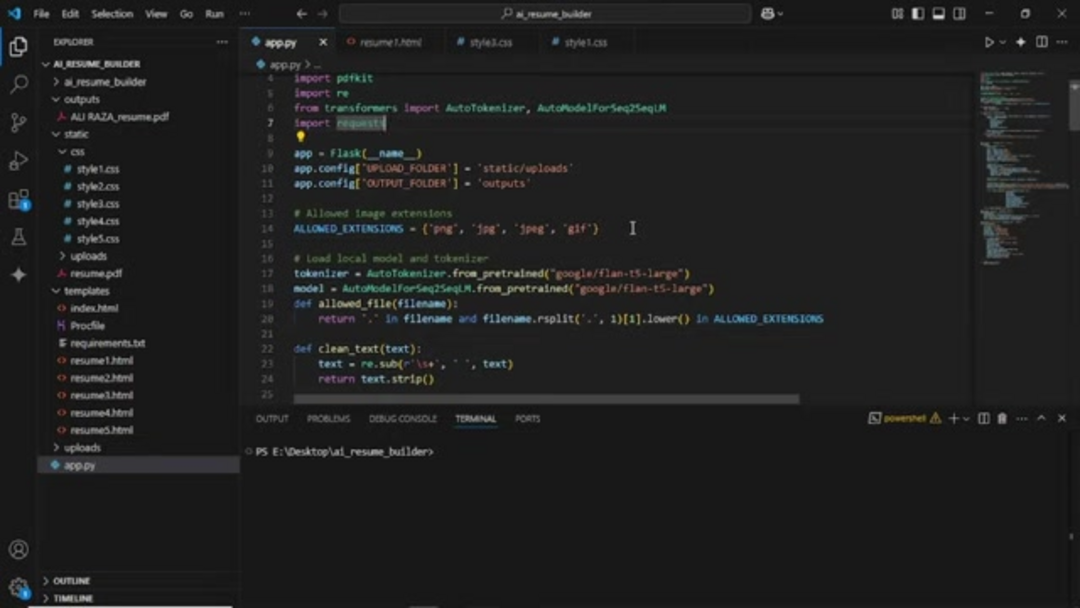Open the Testing flask icon view

(18, 238)
